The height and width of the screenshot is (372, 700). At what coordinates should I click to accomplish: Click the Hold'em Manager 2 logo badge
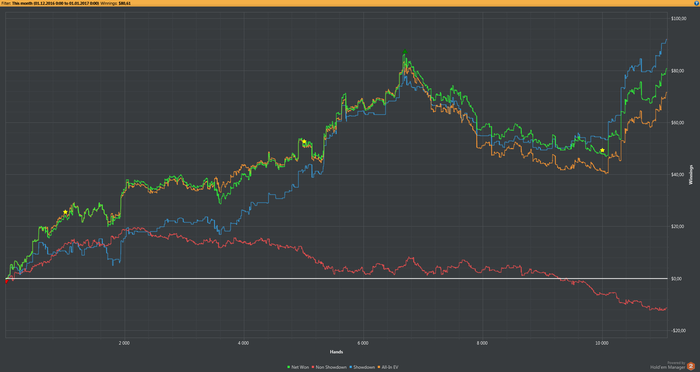[691, 366]
